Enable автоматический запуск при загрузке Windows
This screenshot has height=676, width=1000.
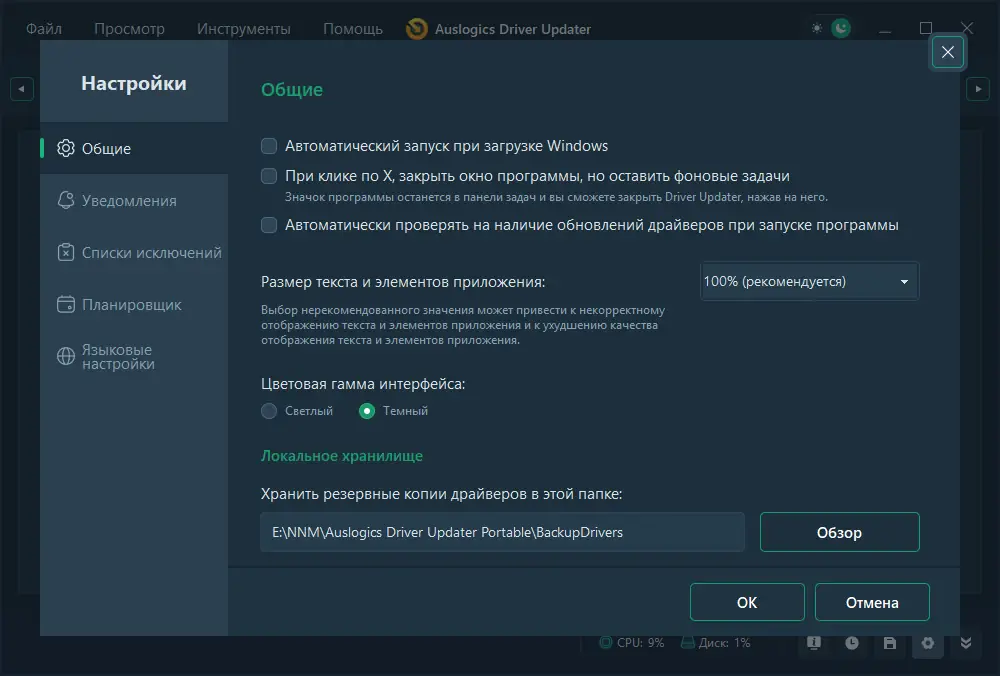[x=268, y=145]
